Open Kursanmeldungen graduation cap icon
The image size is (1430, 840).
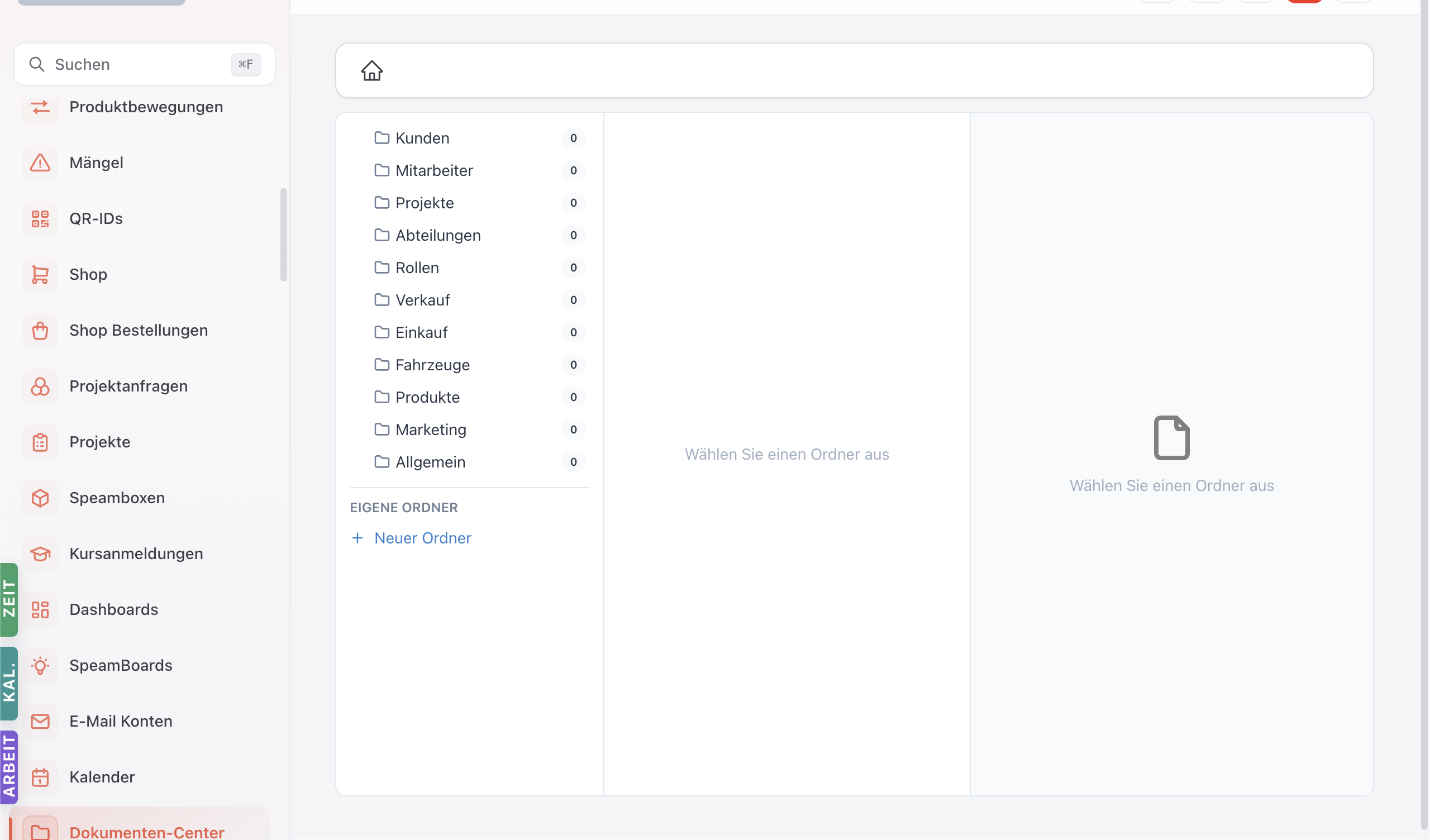40,554
